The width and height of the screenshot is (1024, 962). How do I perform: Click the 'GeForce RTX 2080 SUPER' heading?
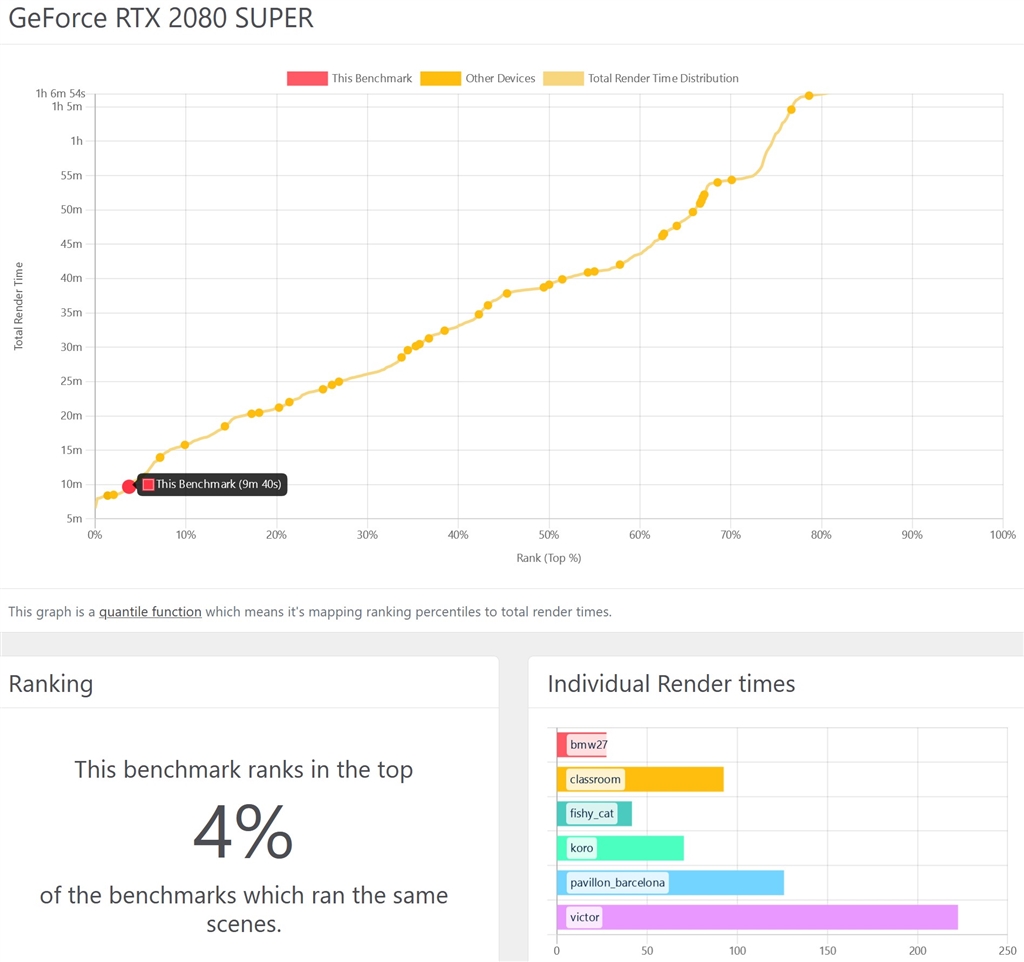pos(161,18)
